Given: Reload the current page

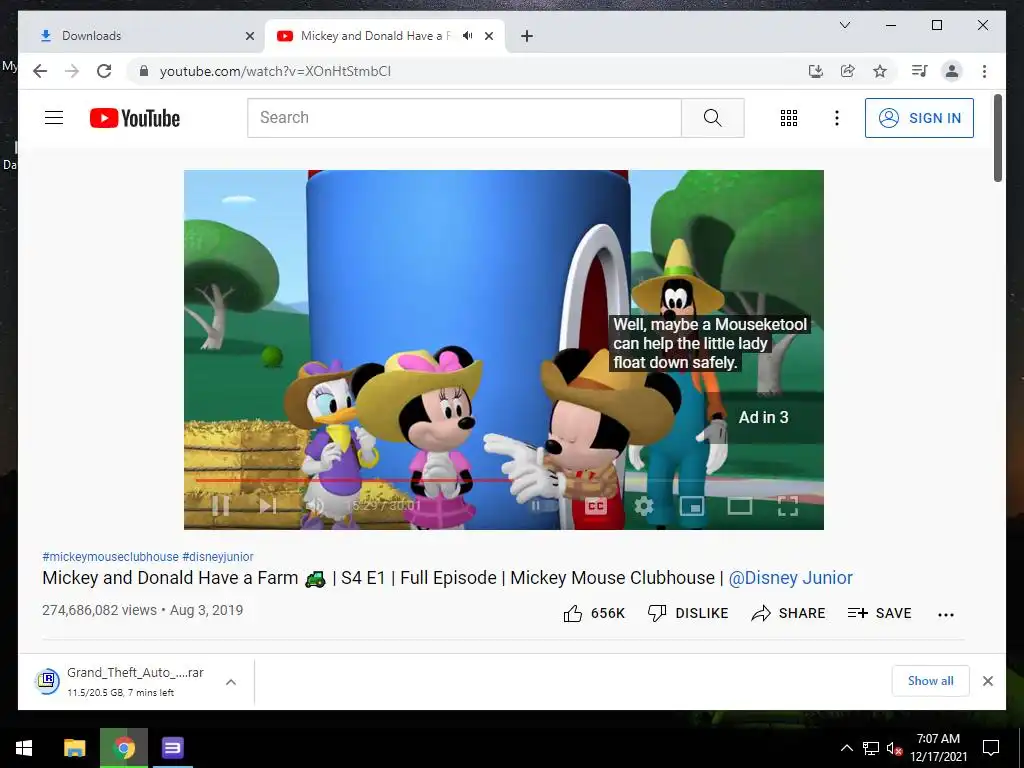Looking at the screenshot, I should click(x=104, y=71).
